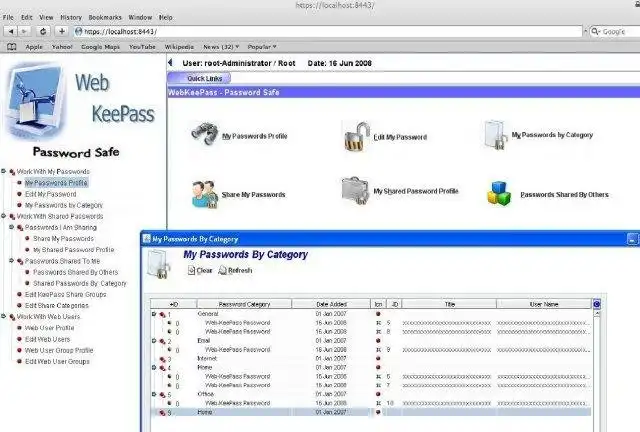Select Web User Group Profile in tree
640x432 pixels.
(x=59, y=350)
